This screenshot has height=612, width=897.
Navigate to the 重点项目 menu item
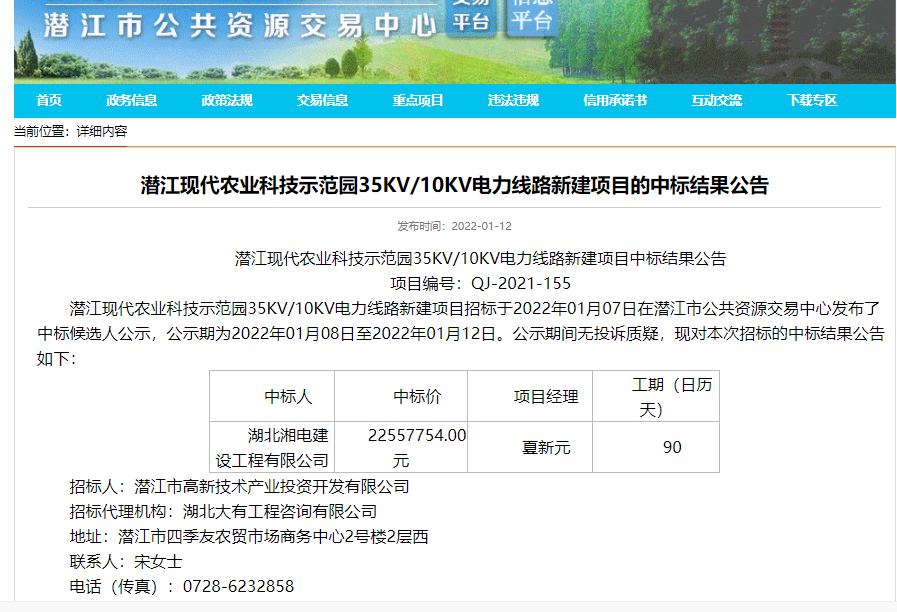pyautogui.click(x=418, y=100)
